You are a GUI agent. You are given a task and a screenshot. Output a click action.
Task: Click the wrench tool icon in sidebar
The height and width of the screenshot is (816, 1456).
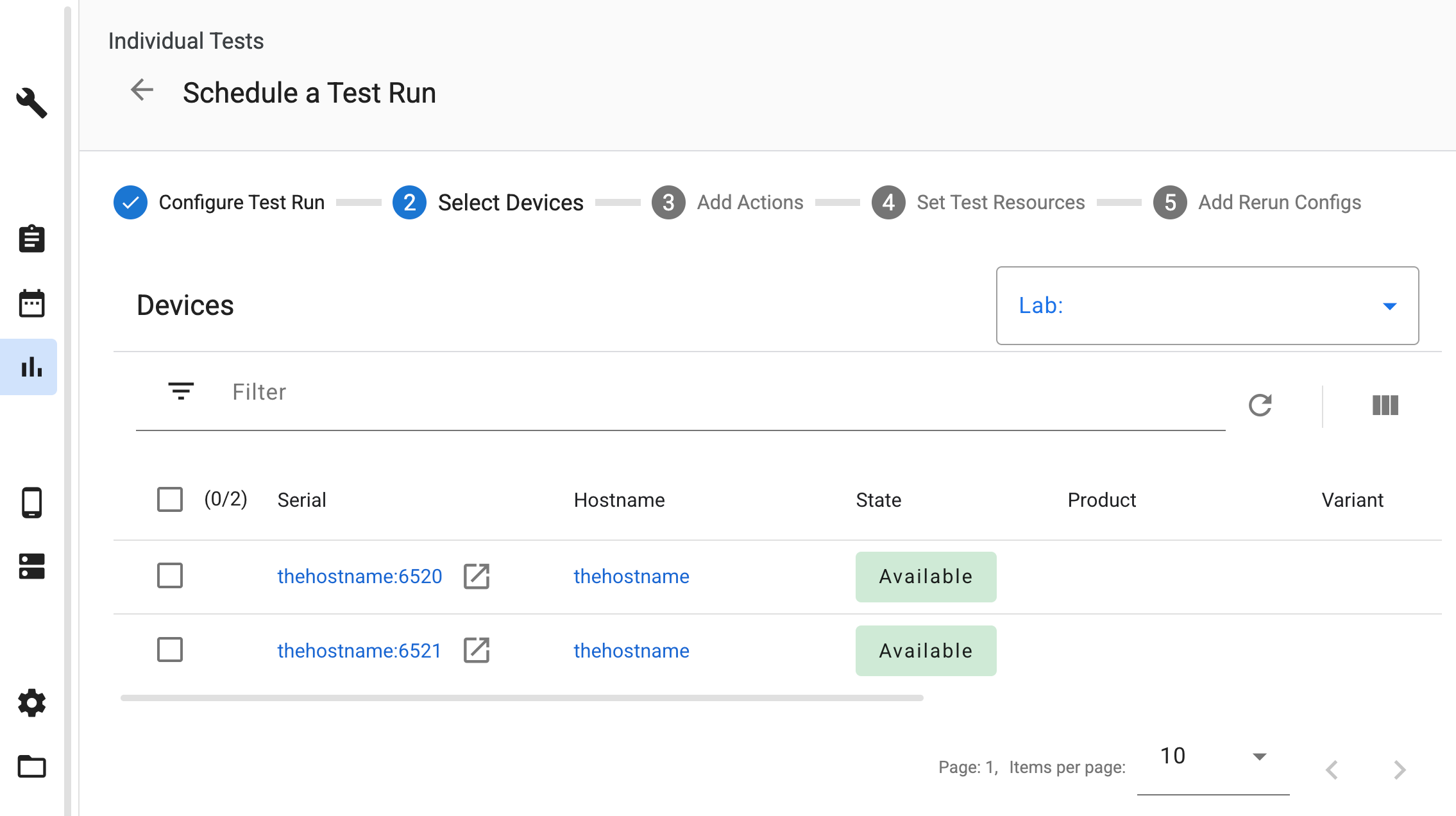coord(31,103)
